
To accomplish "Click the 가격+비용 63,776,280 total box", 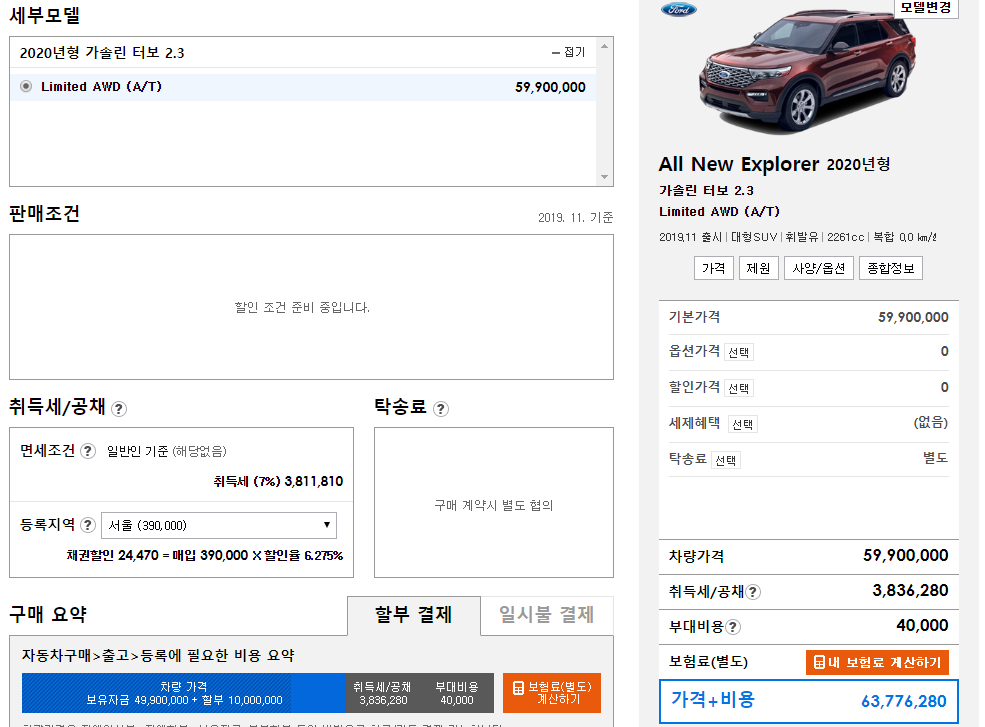I will click(x=809, y=701).
